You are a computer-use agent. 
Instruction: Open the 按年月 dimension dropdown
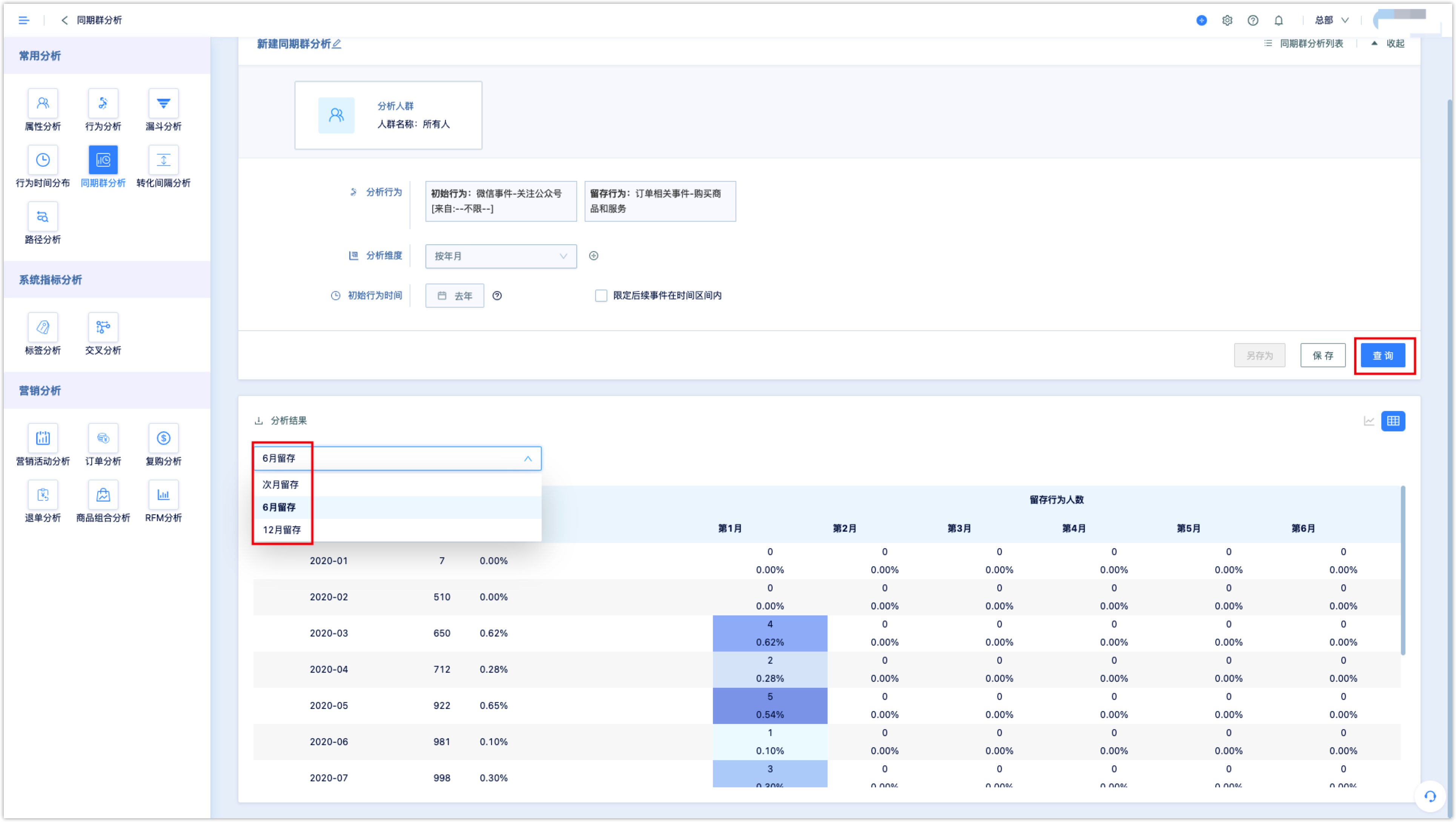pos(501,256)
